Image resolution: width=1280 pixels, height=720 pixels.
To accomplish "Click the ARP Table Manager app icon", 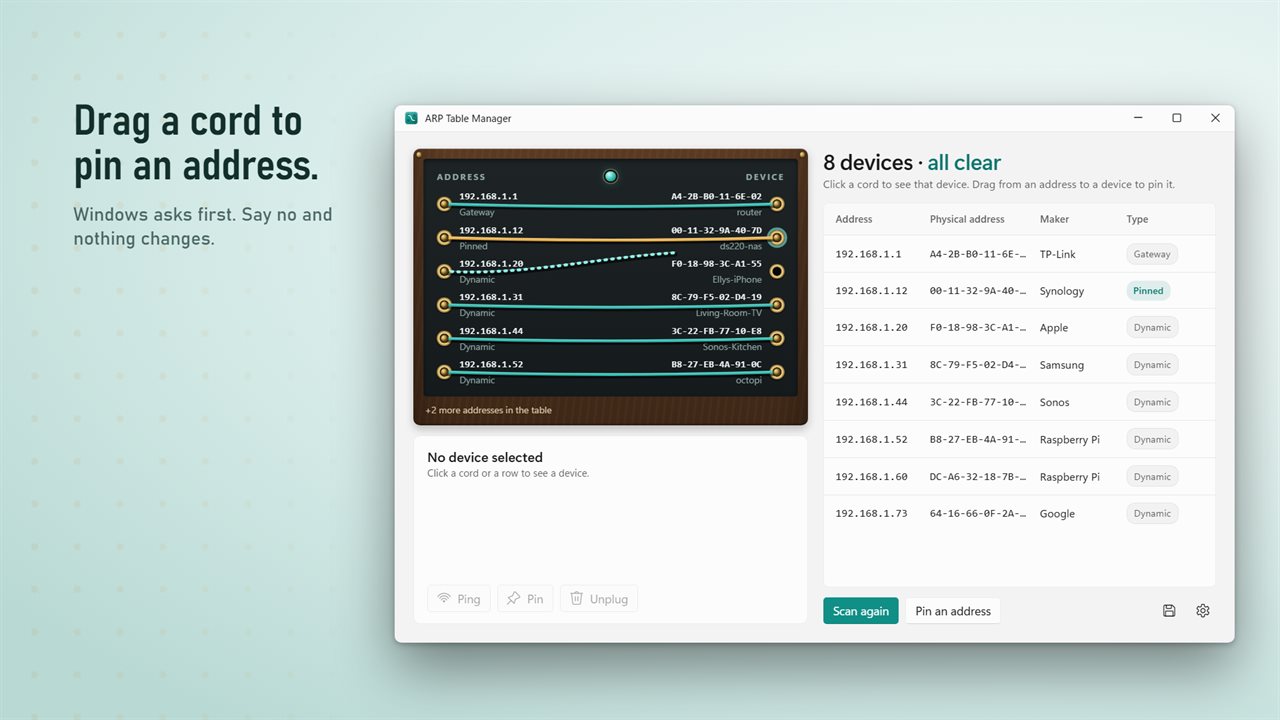I will 411,118.
